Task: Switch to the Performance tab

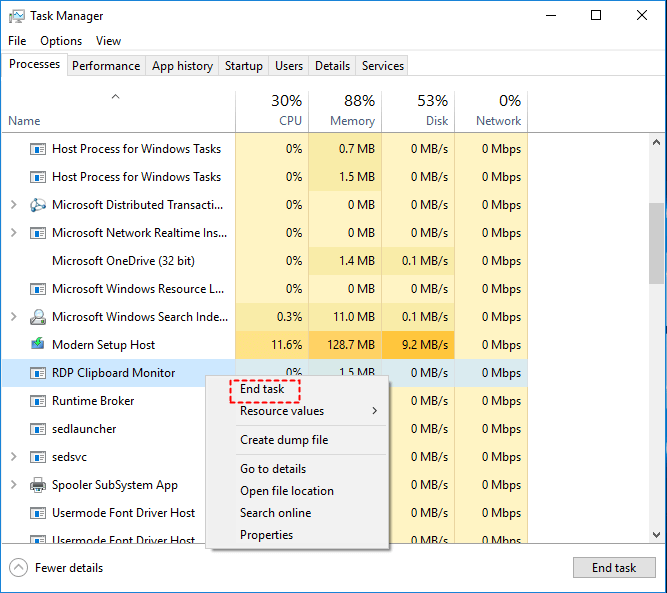Action: pos(106,66)
